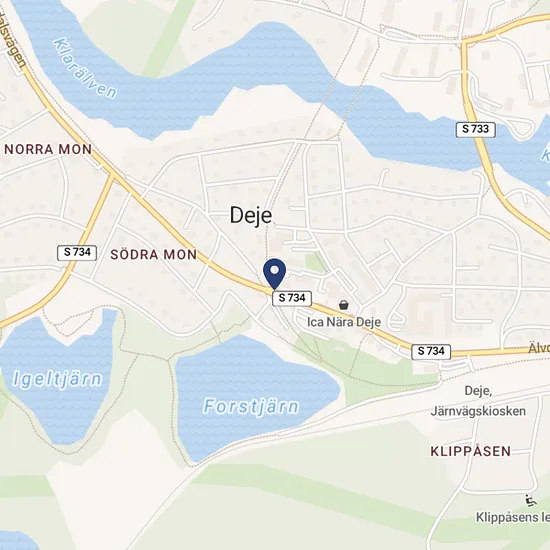Click the cropped K river label beside S 733

545,153
